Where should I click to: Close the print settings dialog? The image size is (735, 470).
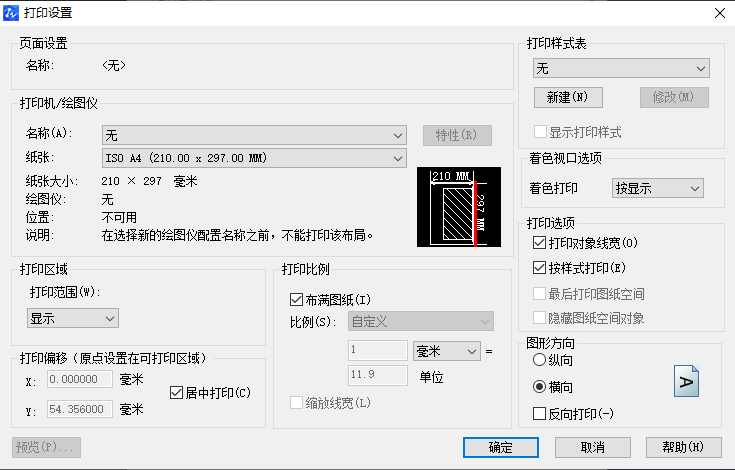point(719,12)
